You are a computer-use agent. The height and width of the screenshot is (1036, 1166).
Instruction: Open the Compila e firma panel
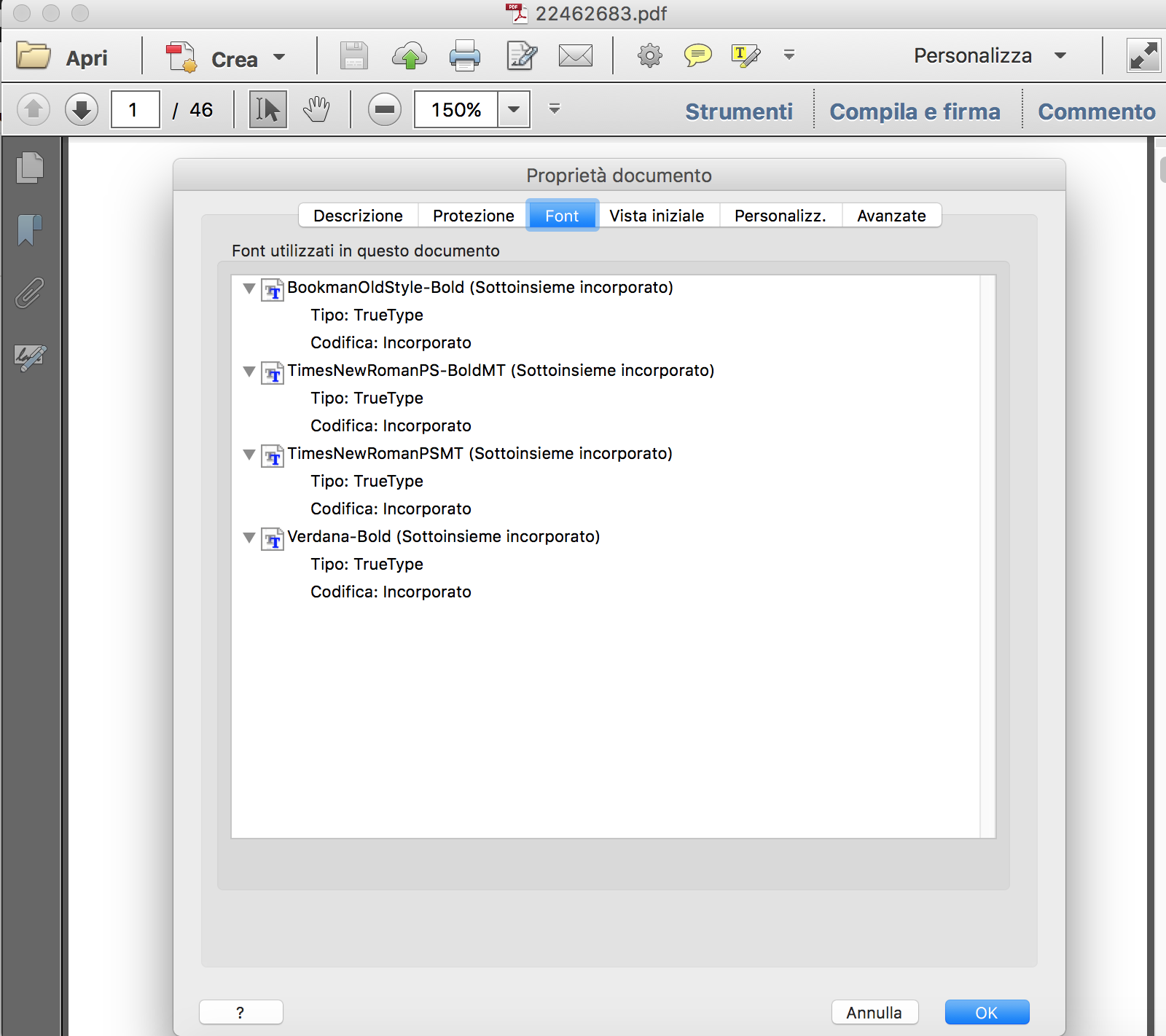pos(915,111)
